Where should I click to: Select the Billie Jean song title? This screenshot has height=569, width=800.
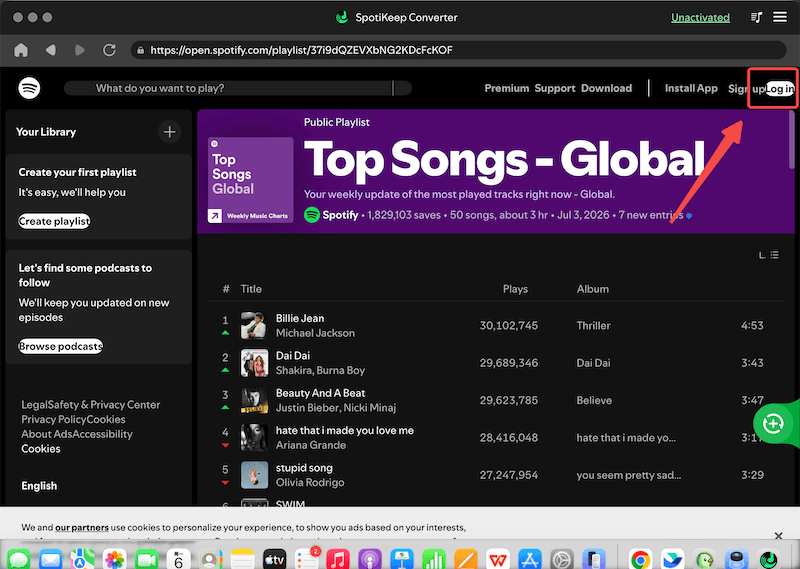(300, 318)
